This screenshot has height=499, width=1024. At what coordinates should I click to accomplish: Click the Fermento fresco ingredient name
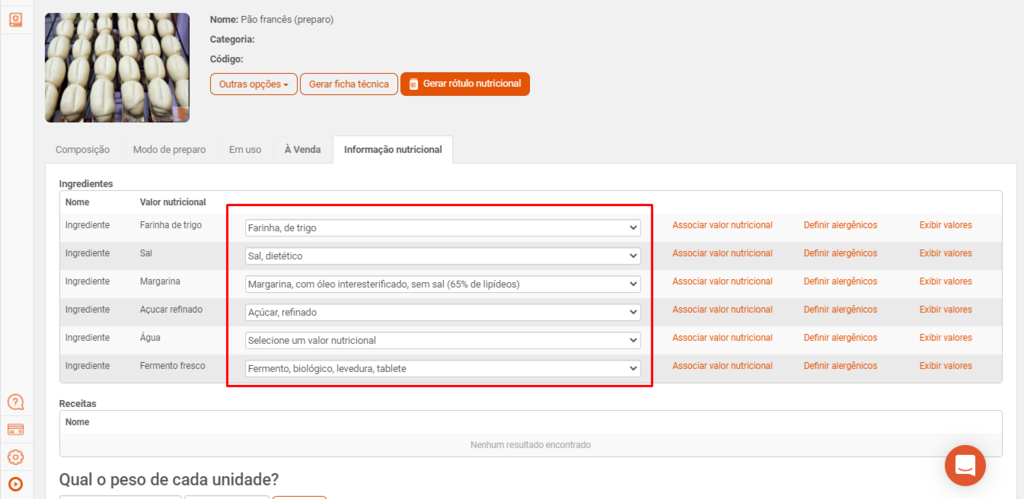[x=172, y=365]
